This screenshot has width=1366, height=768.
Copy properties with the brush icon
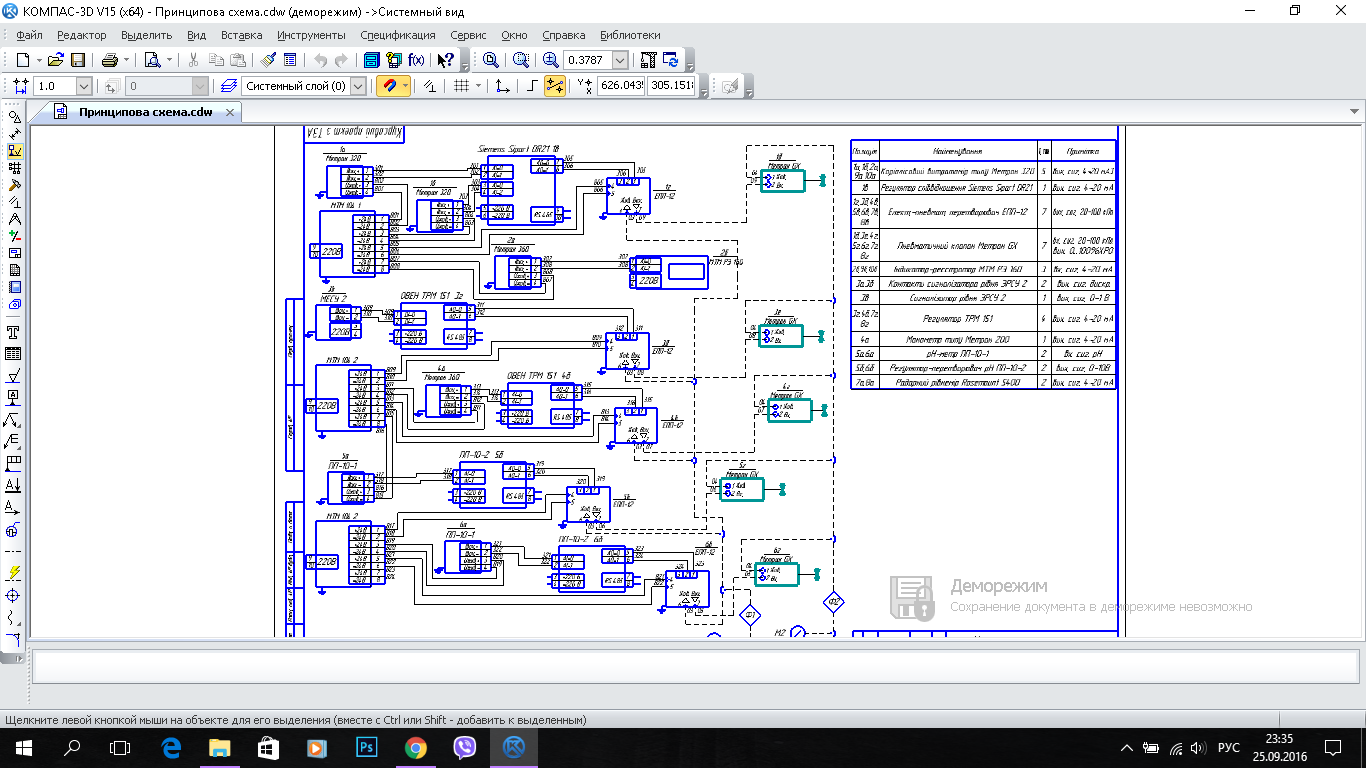tap(266, 60)
